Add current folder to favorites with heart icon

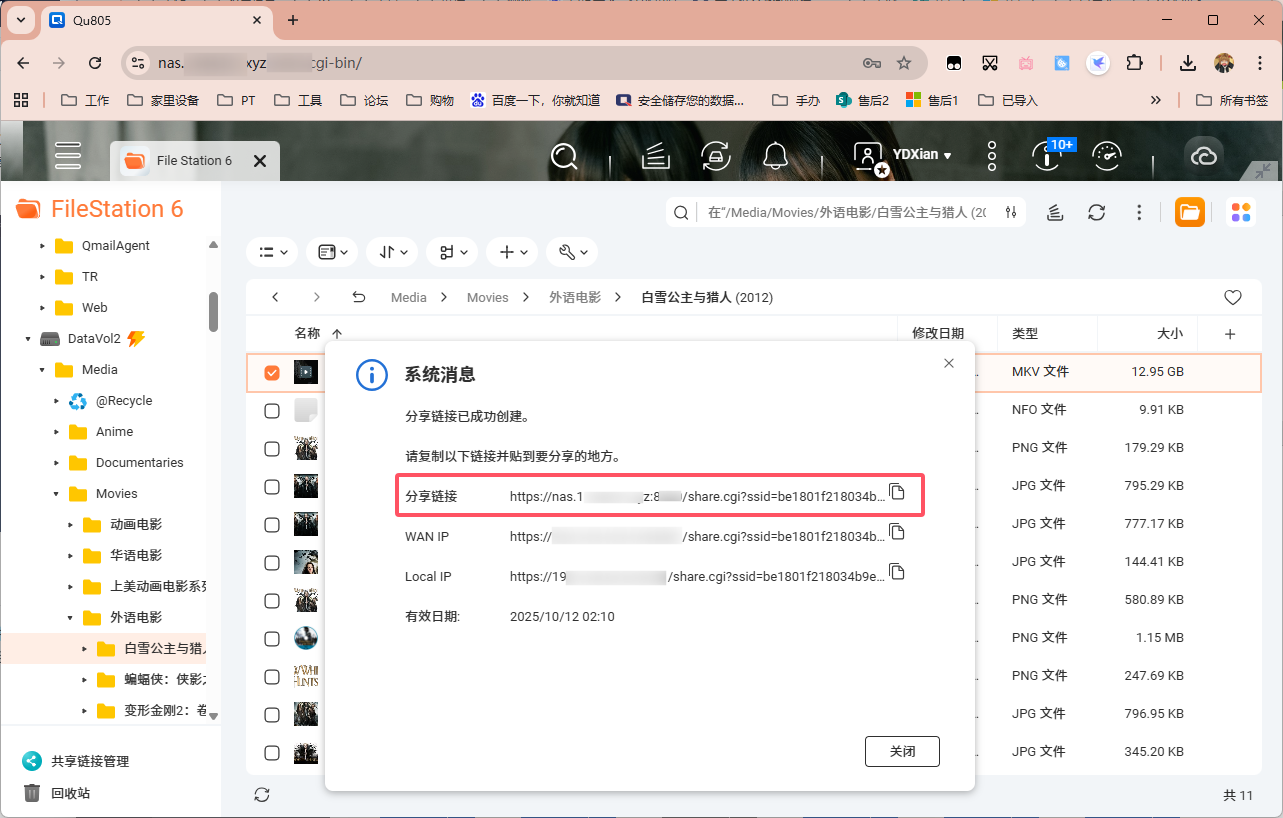click(1233, 297)
